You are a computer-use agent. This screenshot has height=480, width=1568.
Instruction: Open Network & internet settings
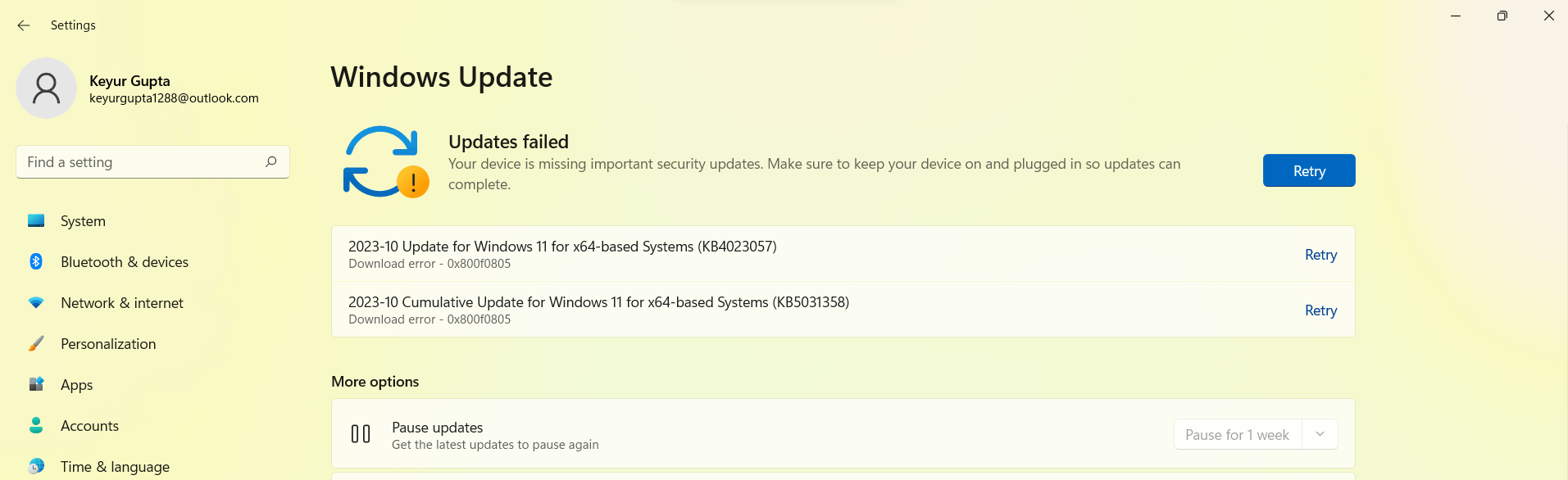point(121,303)
